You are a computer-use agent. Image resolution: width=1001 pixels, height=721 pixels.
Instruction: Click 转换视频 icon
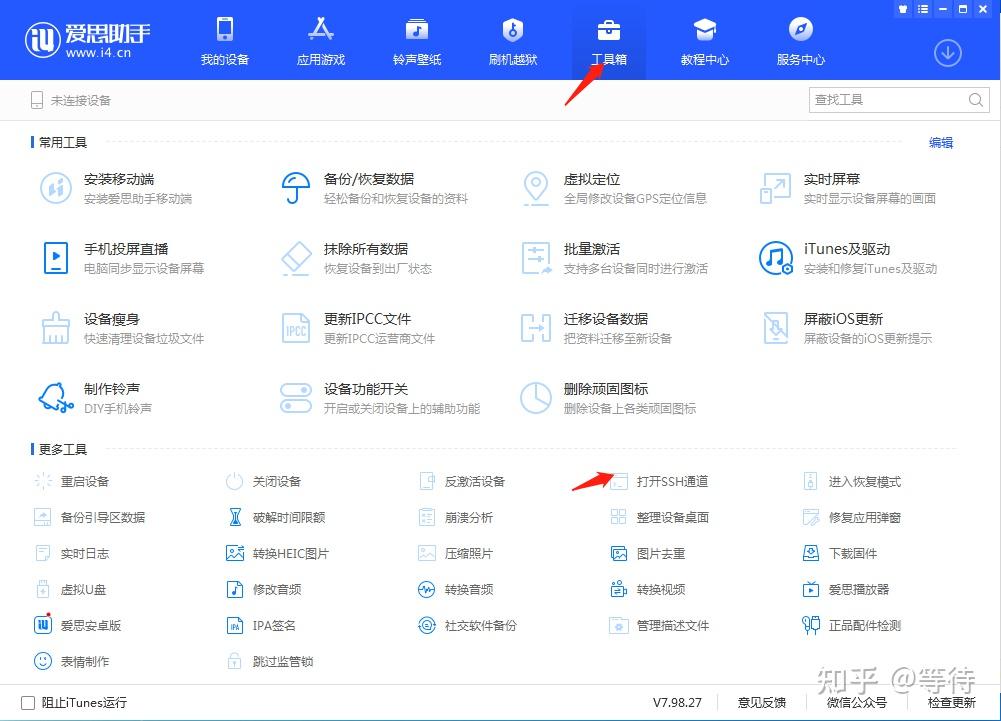pyautogui.click(x=619, y=589)
